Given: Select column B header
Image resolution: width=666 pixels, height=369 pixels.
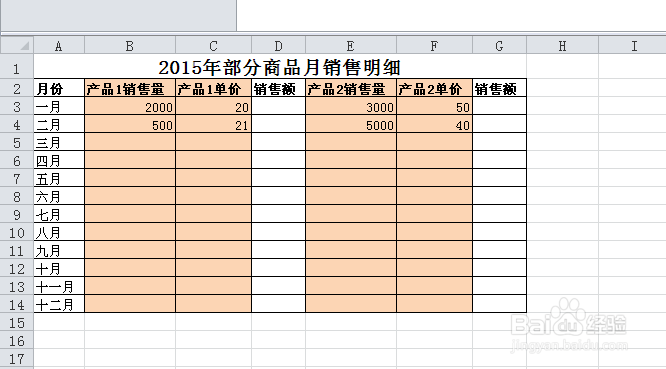Looking at the screenshot, I should point(130,45).
